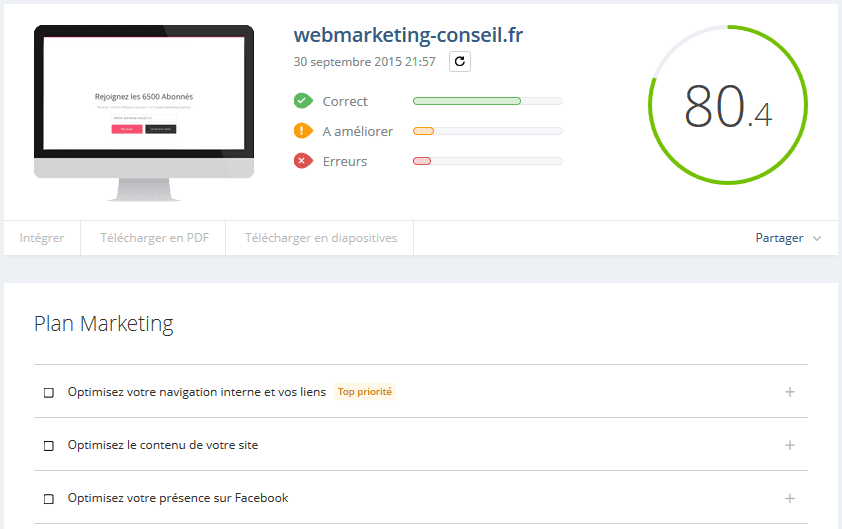Click the A améliorer label text
The image size is (842, 529).
click(x=358, y=132)
